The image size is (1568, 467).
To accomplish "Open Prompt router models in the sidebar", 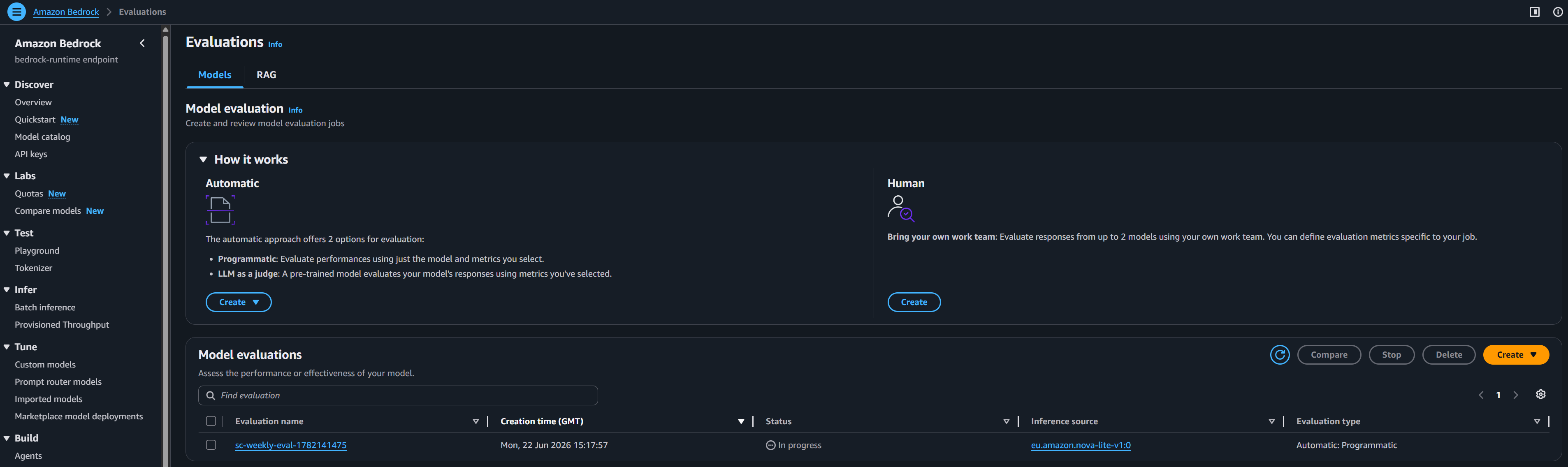I will 58,382.
